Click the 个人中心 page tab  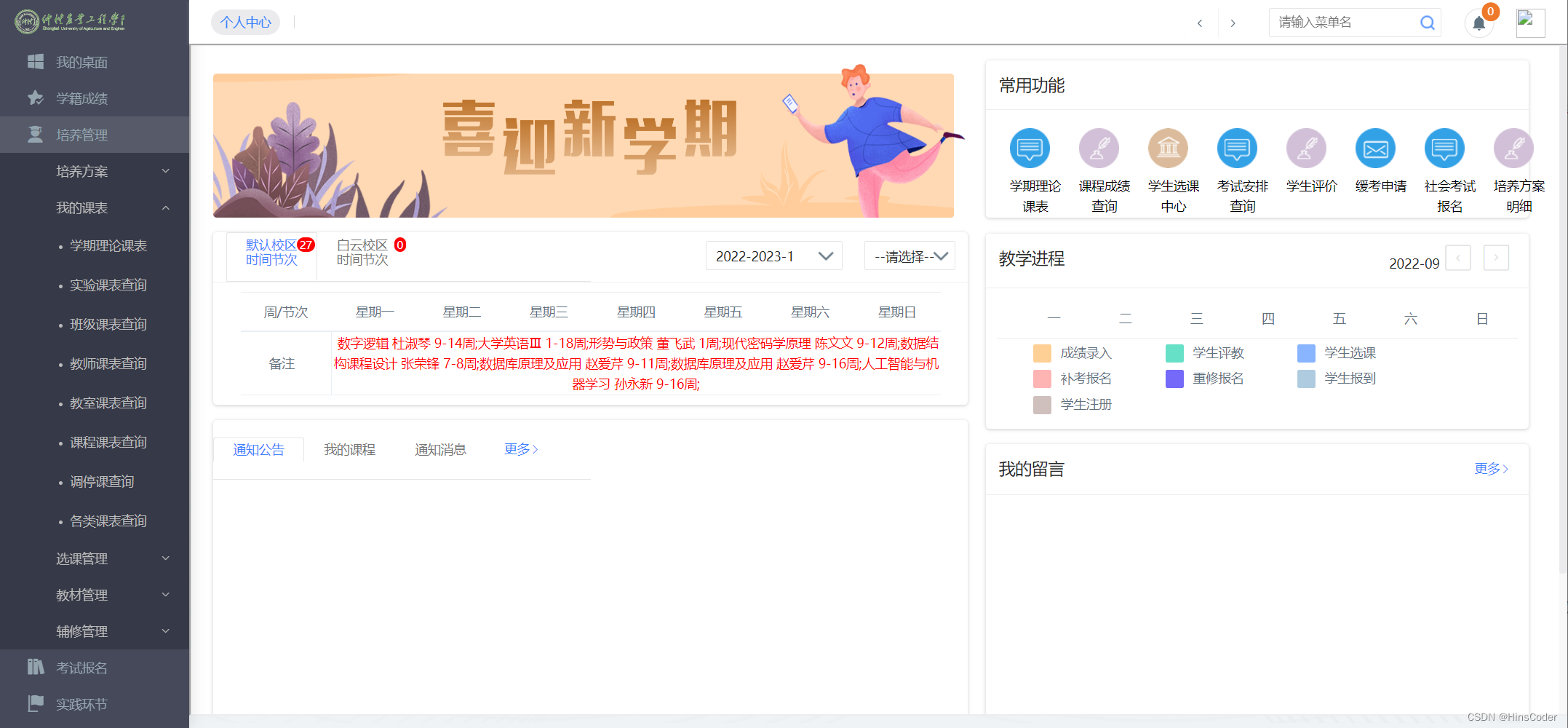(245, 23)
